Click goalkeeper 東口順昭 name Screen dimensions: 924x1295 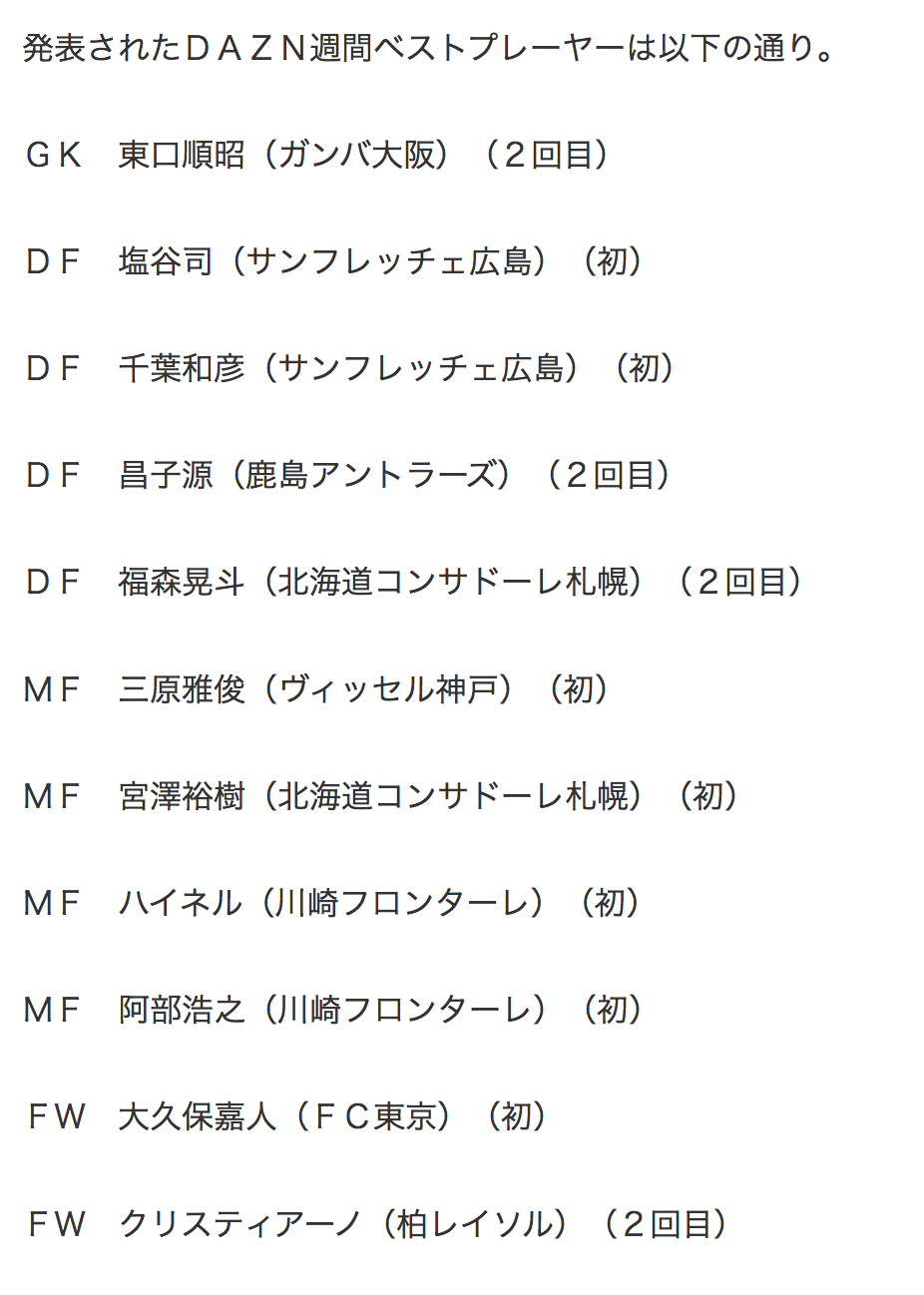(182, 155)
